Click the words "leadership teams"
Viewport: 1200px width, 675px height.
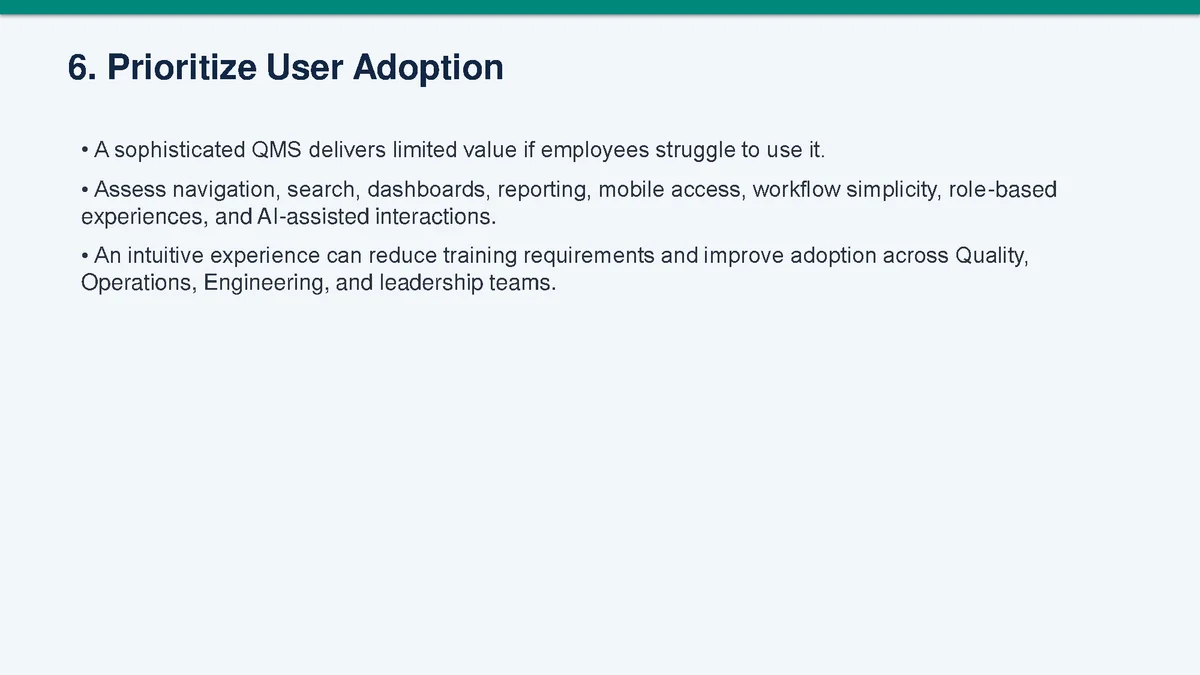click(467, 282)
